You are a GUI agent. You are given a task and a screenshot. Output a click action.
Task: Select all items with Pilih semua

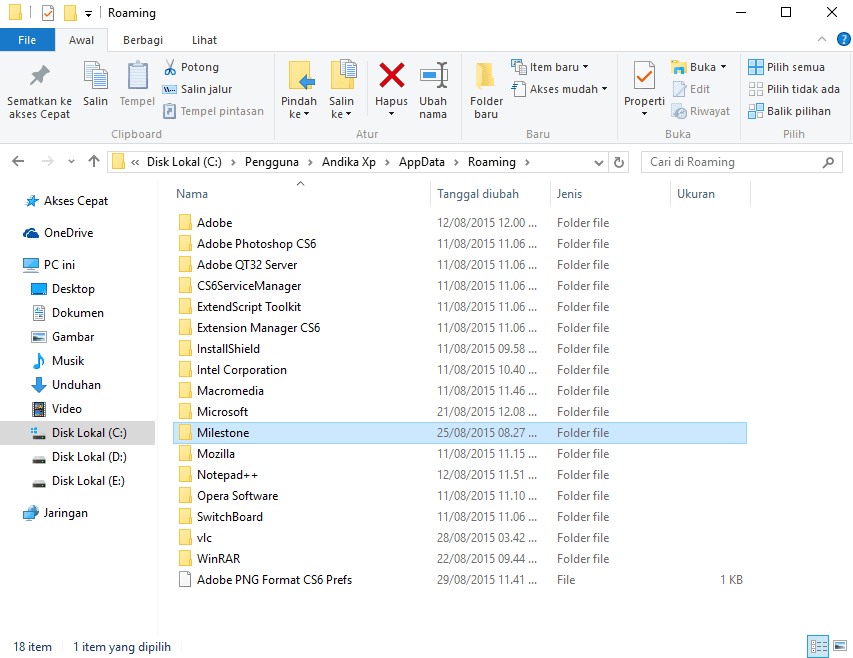coord(787,67)
